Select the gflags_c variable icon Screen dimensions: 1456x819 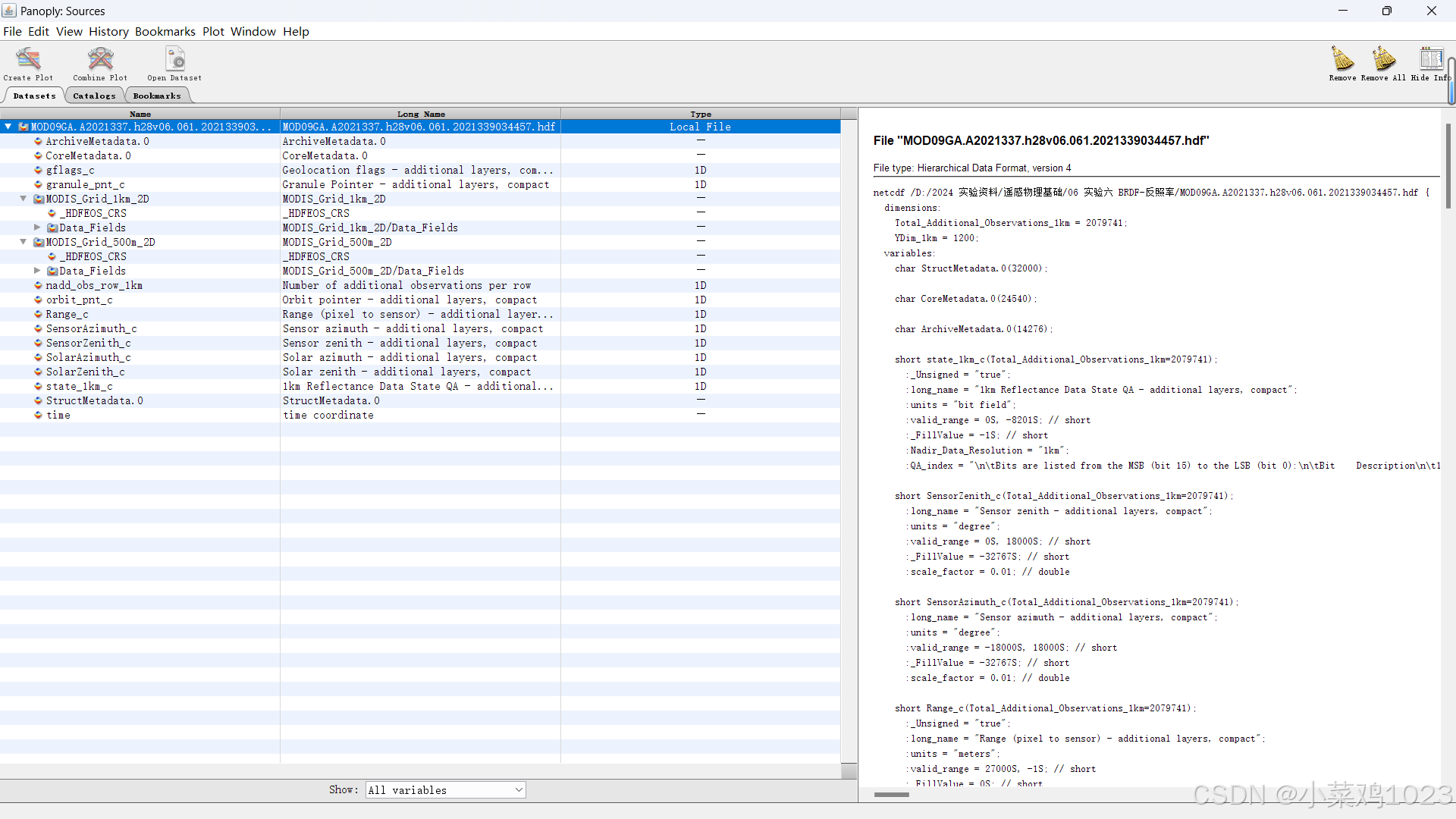tap(38, 171)
